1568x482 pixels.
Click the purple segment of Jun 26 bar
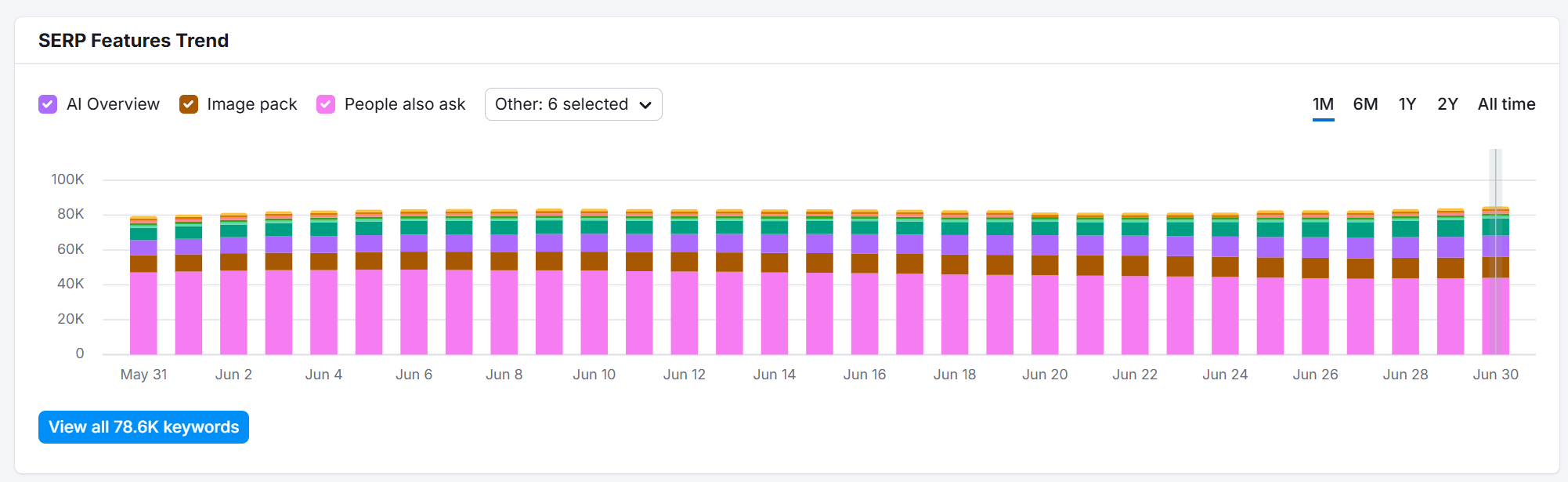(x=1315, y=248)
